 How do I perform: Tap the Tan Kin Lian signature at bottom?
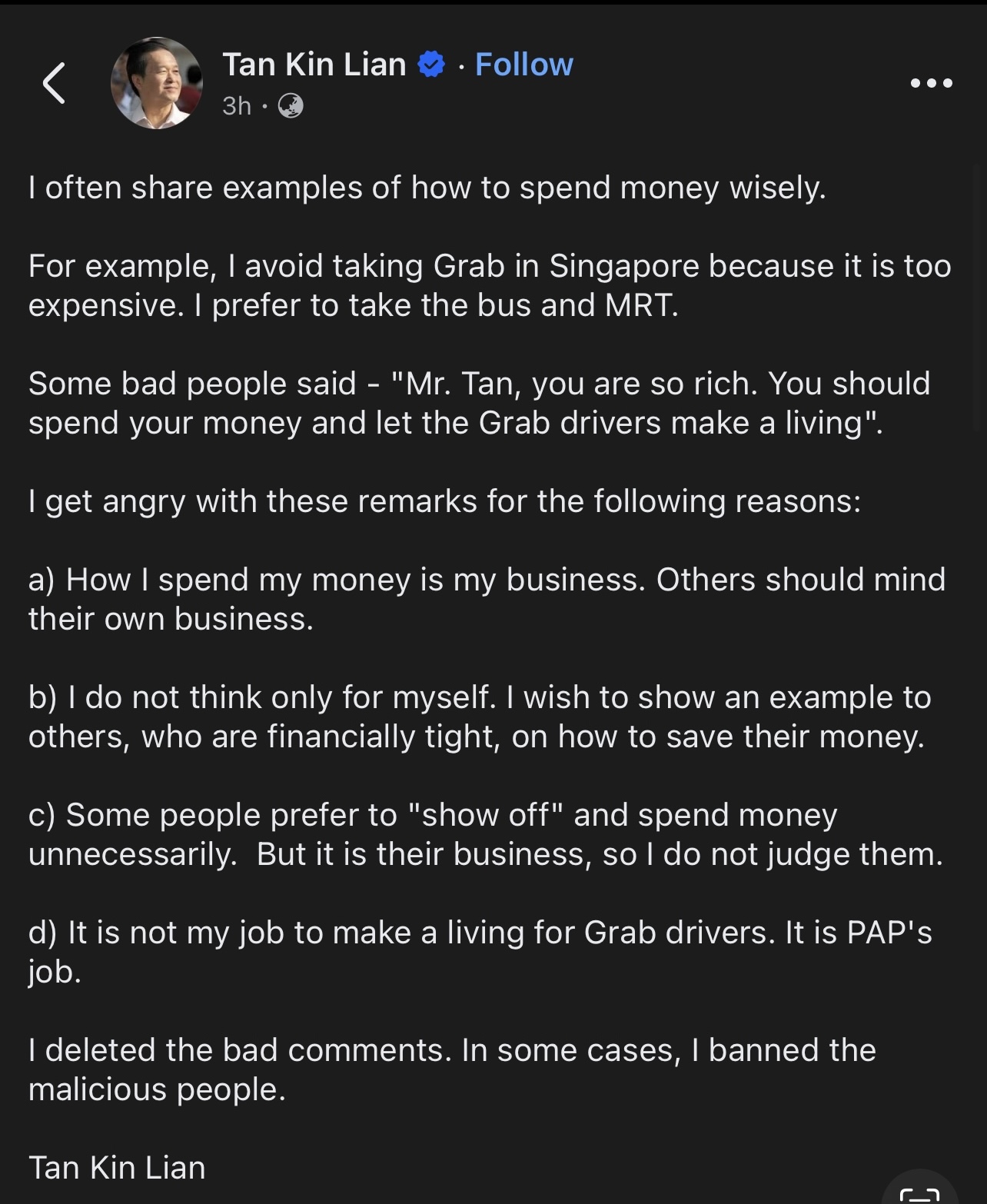pos(117,1168)
